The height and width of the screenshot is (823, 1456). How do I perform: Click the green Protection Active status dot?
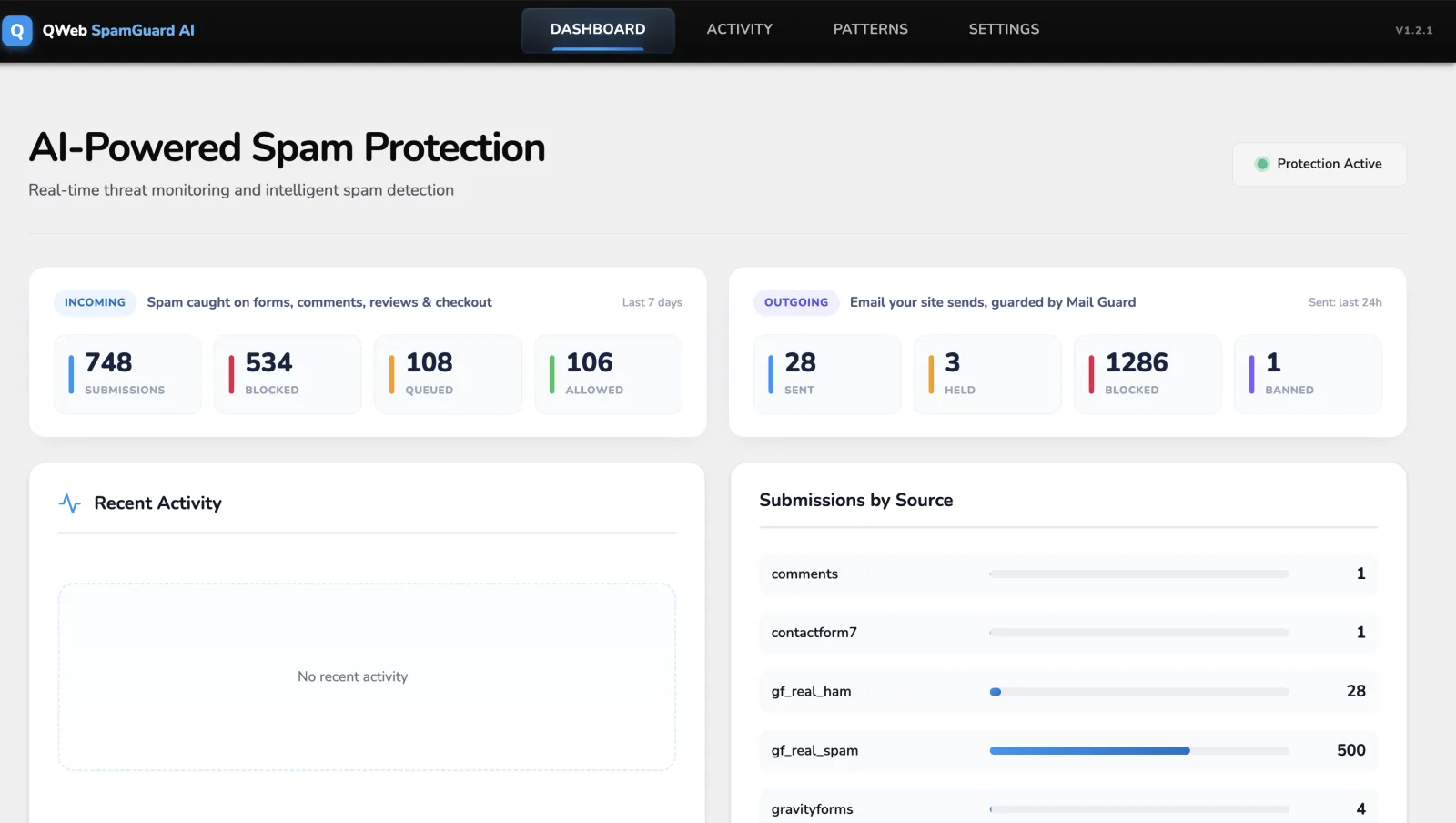(x=1262, y=164)
